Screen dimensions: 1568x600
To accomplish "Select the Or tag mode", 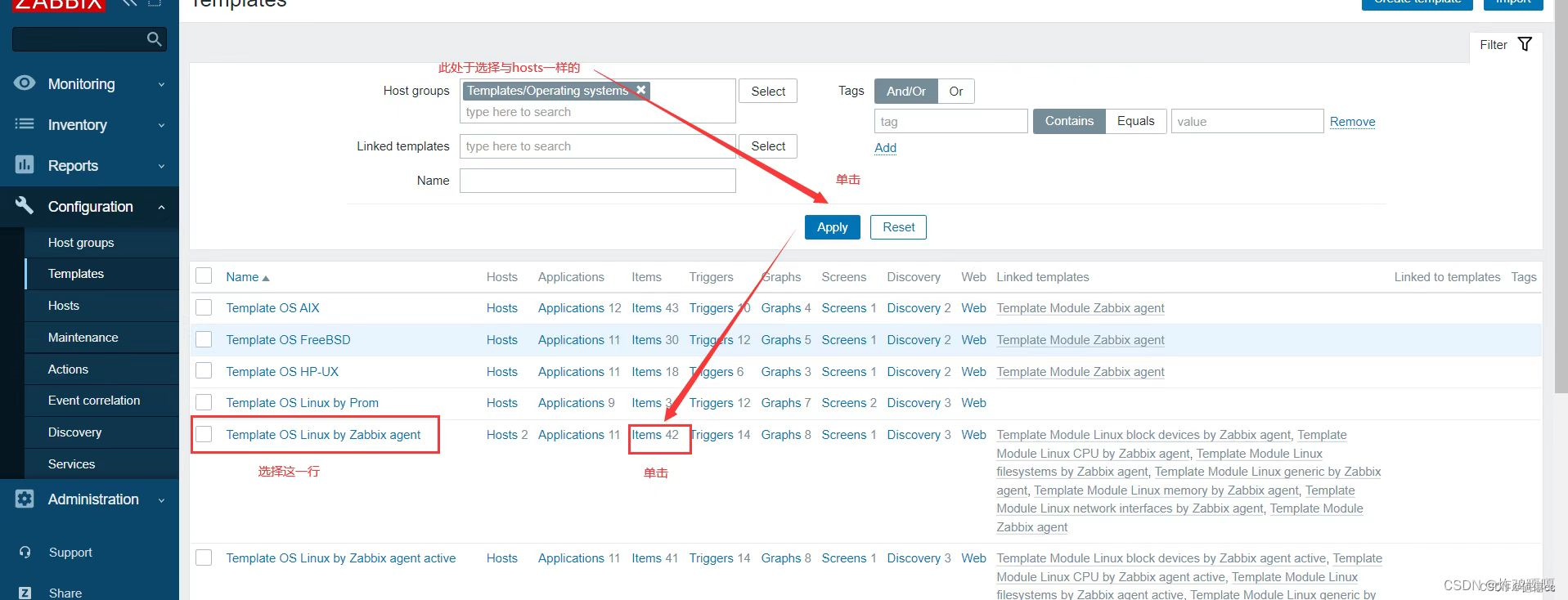I will coord(956,91).
